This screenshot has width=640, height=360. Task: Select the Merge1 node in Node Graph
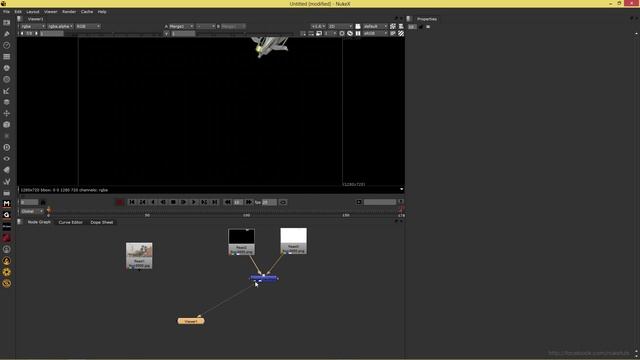point(264,278)
